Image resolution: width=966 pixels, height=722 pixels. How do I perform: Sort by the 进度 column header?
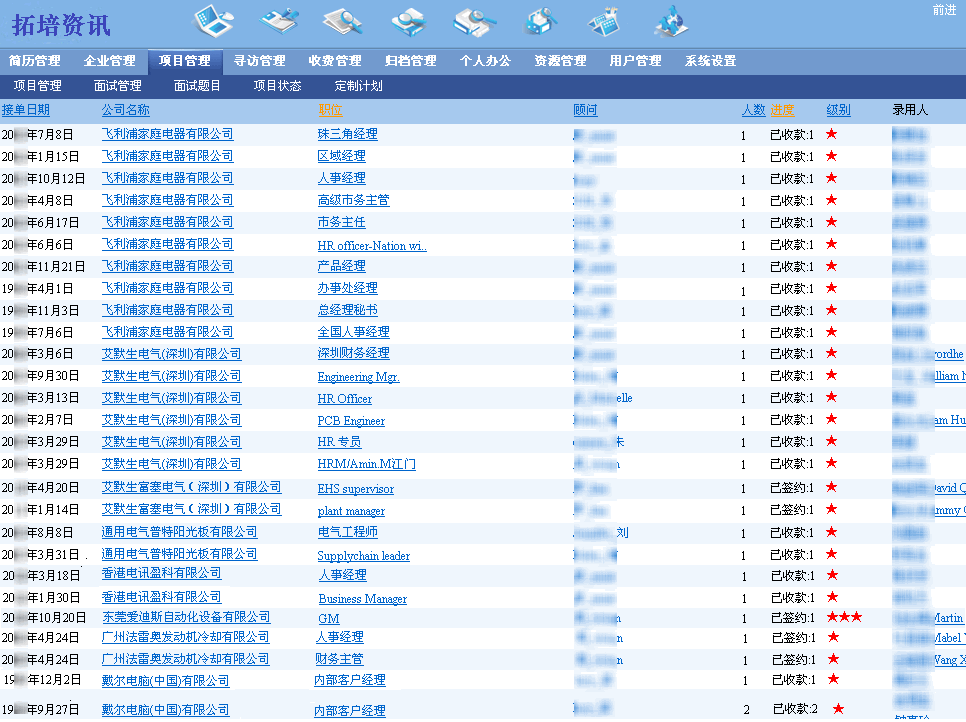click(782, 110)
